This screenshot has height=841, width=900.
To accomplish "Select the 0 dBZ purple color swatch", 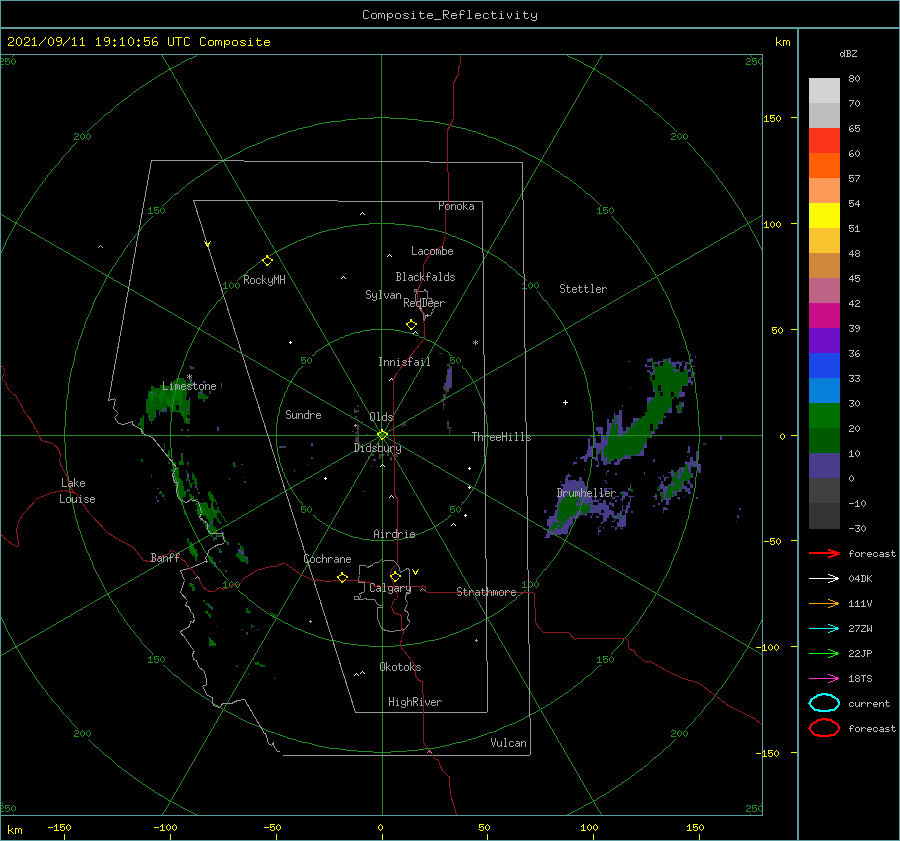I will coord(824,465).
